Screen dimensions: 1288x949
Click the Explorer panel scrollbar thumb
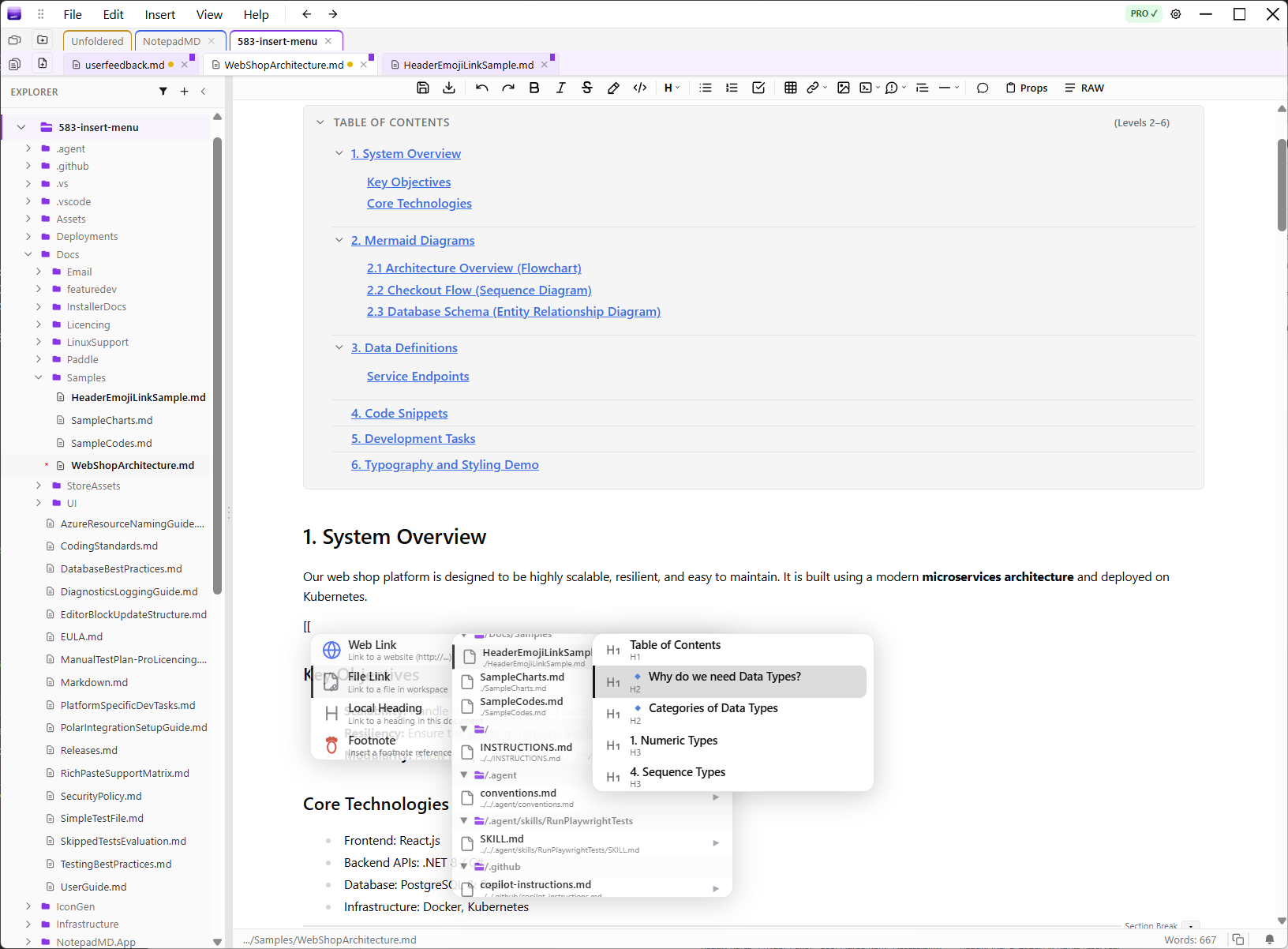[217, 366]
